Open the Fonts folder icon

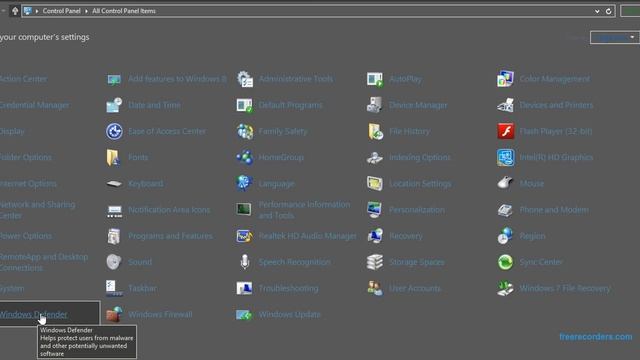tap(113, 158)
